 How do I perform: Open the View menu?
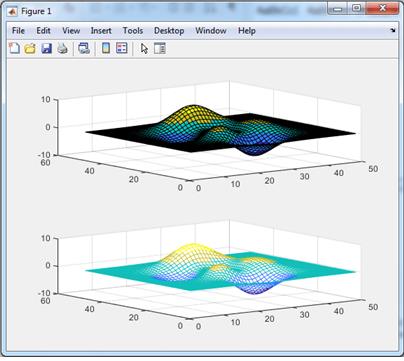pyautogui.click(x=71, y=31)
